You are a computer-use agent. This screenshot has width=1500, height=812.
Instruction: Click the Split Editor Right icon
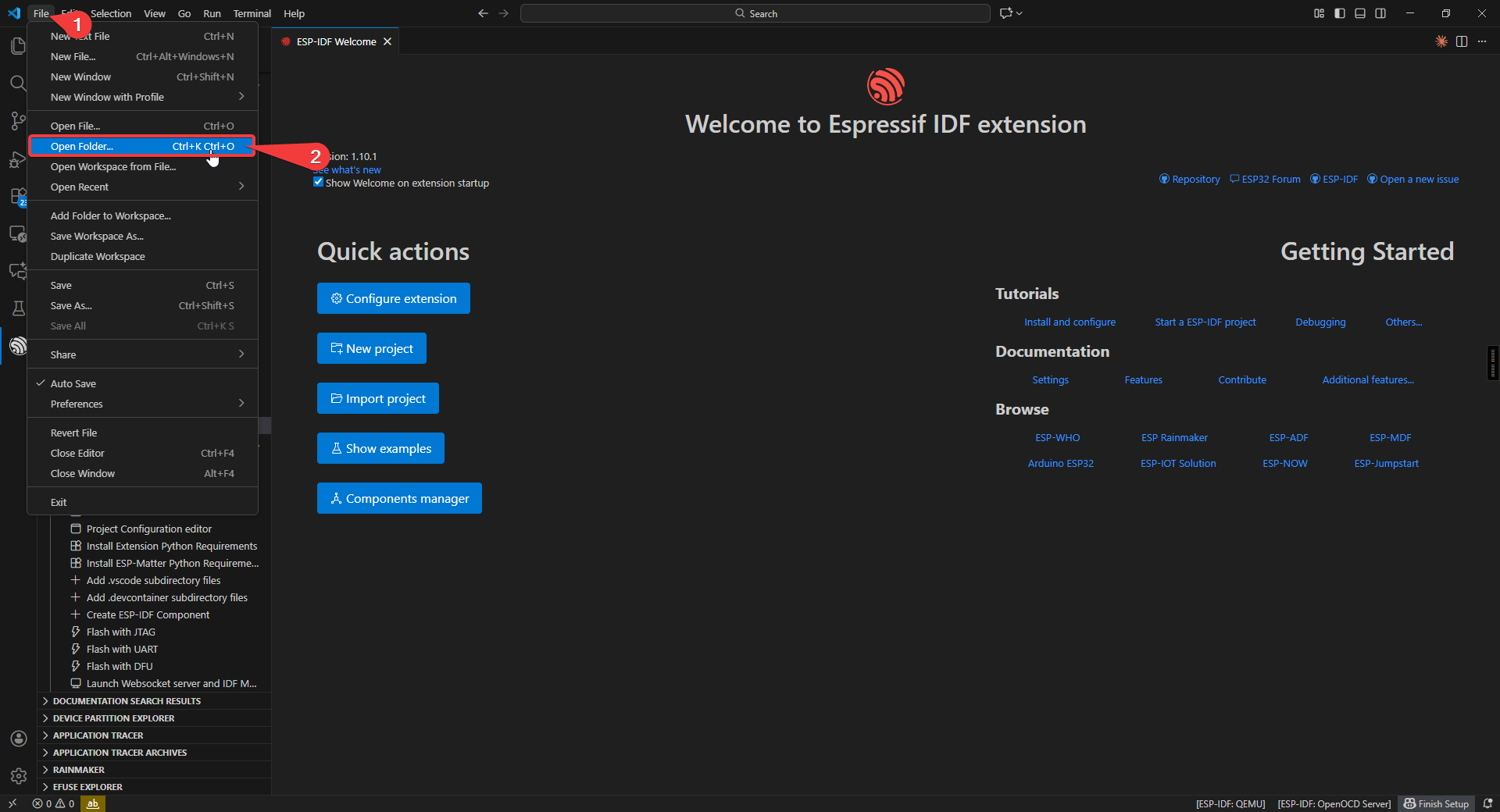click(1462, 41)
